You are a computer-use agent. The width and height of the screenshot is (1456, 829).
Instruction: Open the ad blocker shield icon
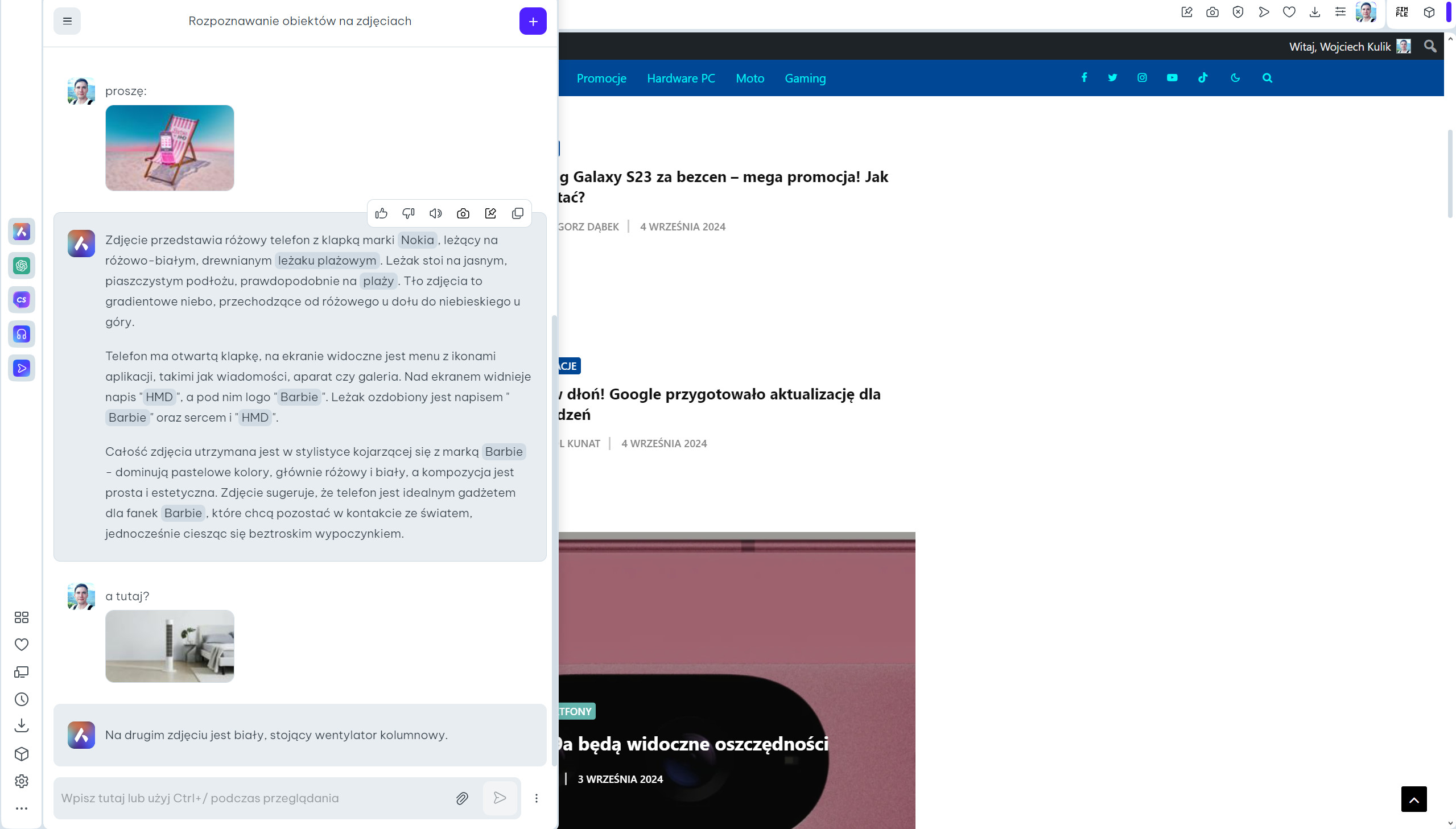pyautogui.click(x=1238, y=13)
